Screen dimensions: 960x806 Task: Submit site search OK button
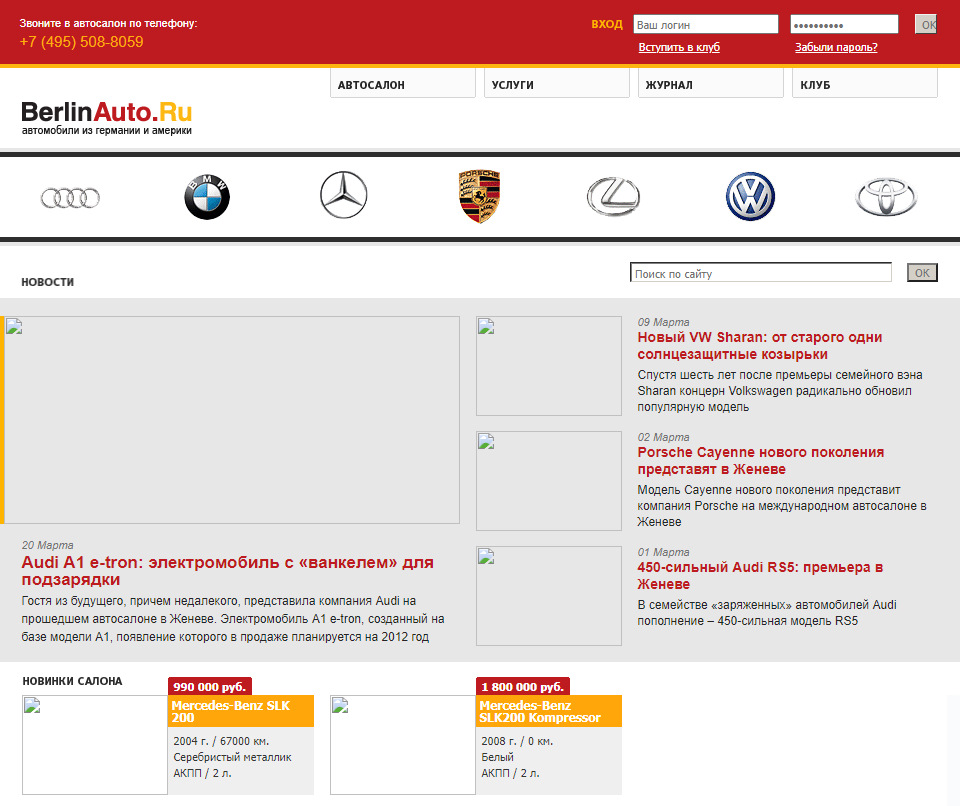coord(922,273)
